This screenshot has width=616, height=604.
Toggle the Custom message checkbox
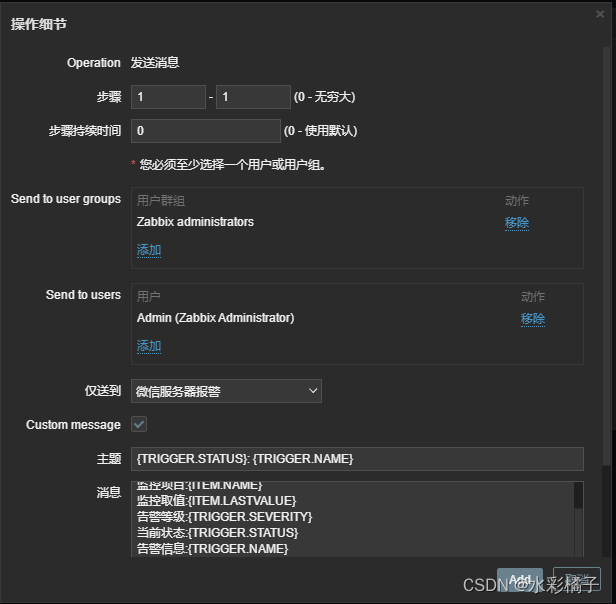click(139, 424)
